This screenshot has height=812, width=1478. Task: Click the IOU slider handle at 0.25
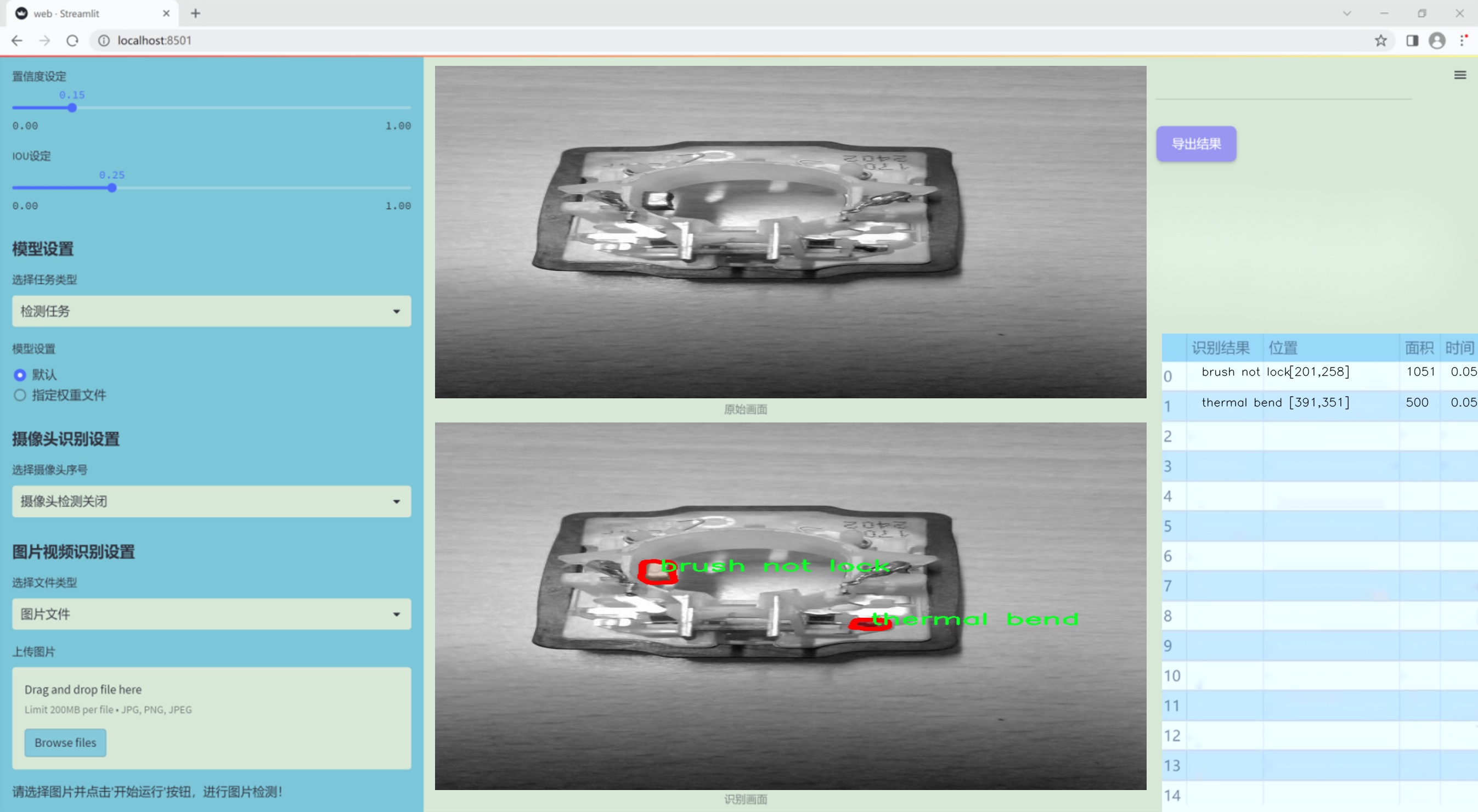pyautogui.click(x=112, y=188)
